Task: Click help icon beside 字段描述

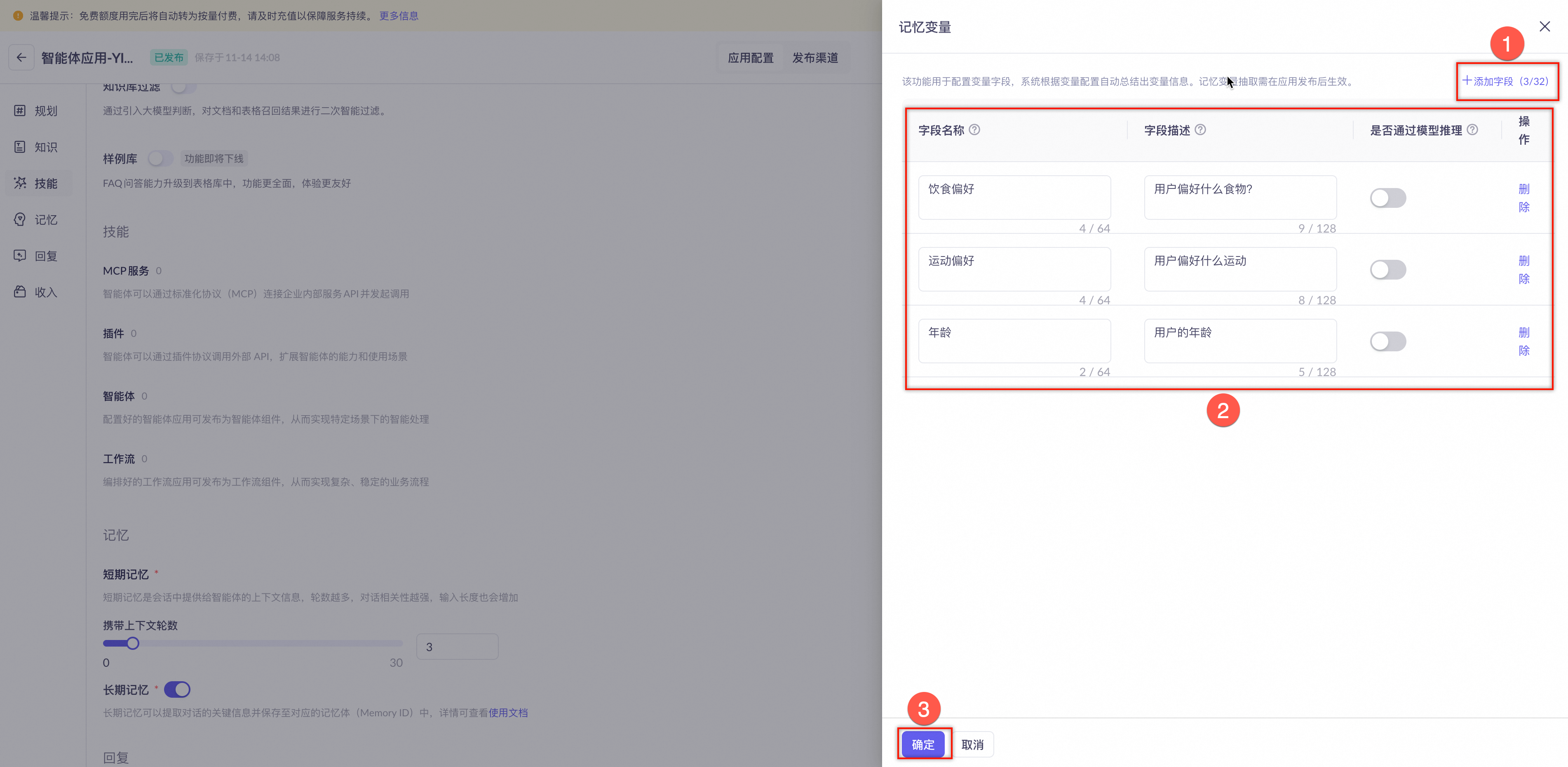Action: tap(1200, 129)
